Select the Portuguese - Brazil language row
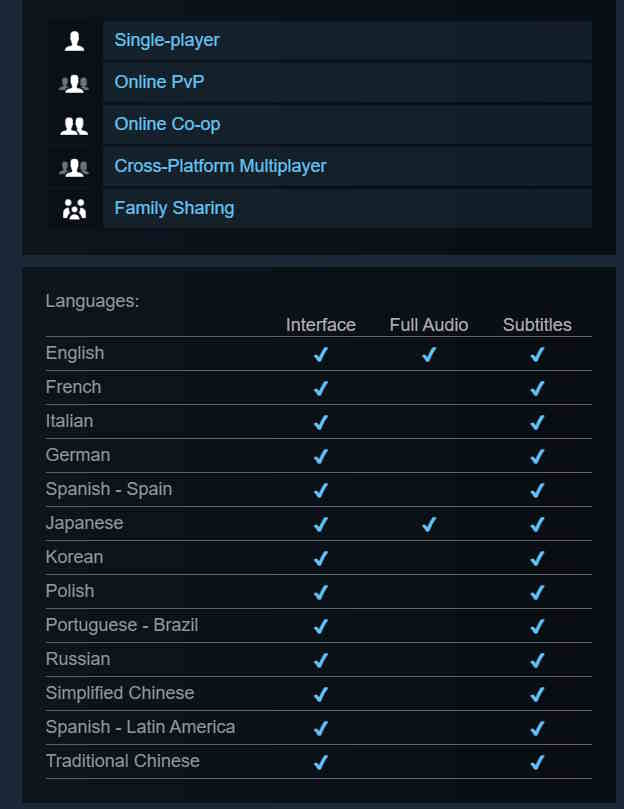The width and height of the screenshot is (624, 809). point(122,625)
